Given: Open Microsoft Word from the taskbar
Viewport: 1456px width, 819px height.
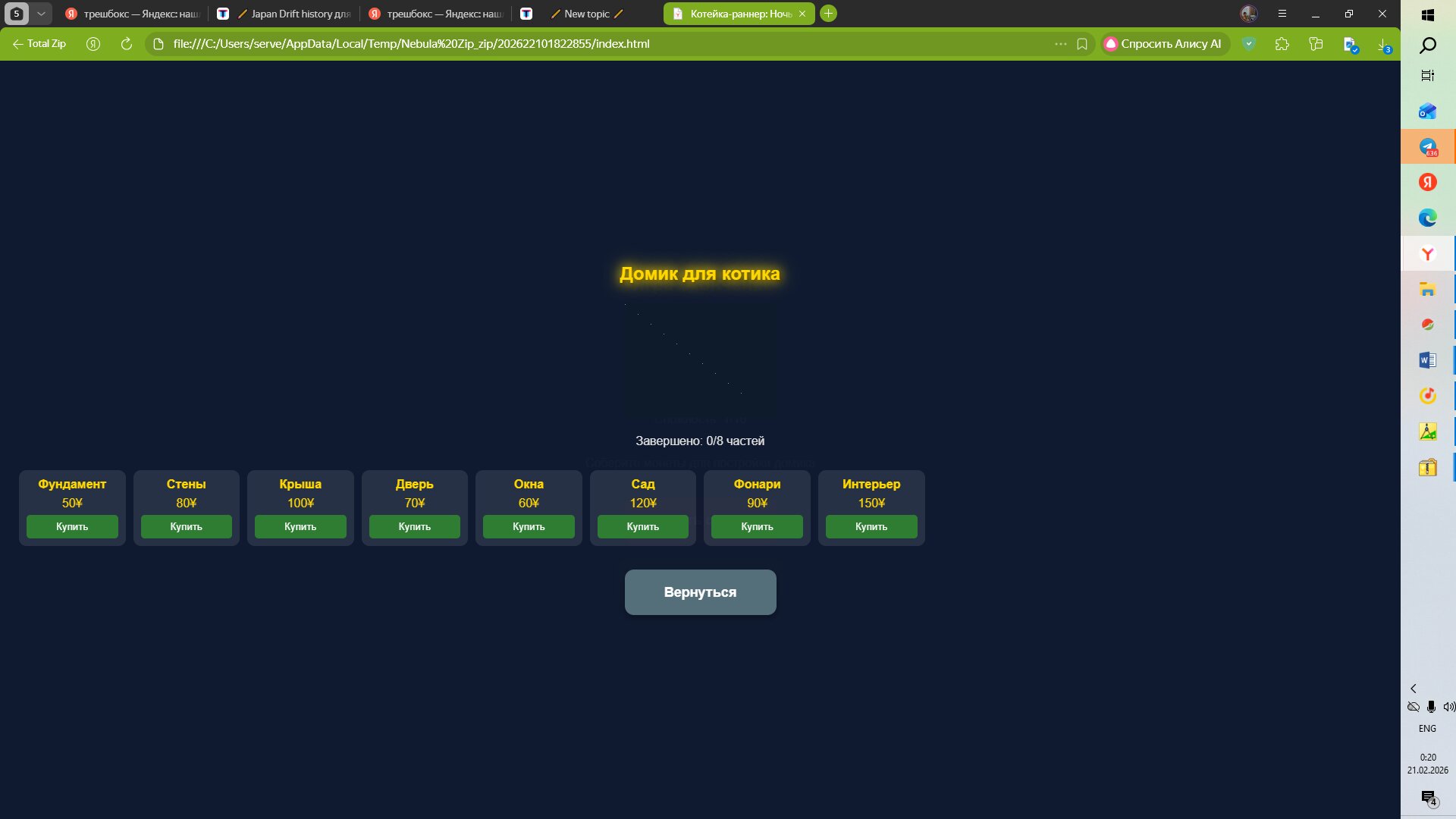Looking at the screenshot, I should (1427, 360).
